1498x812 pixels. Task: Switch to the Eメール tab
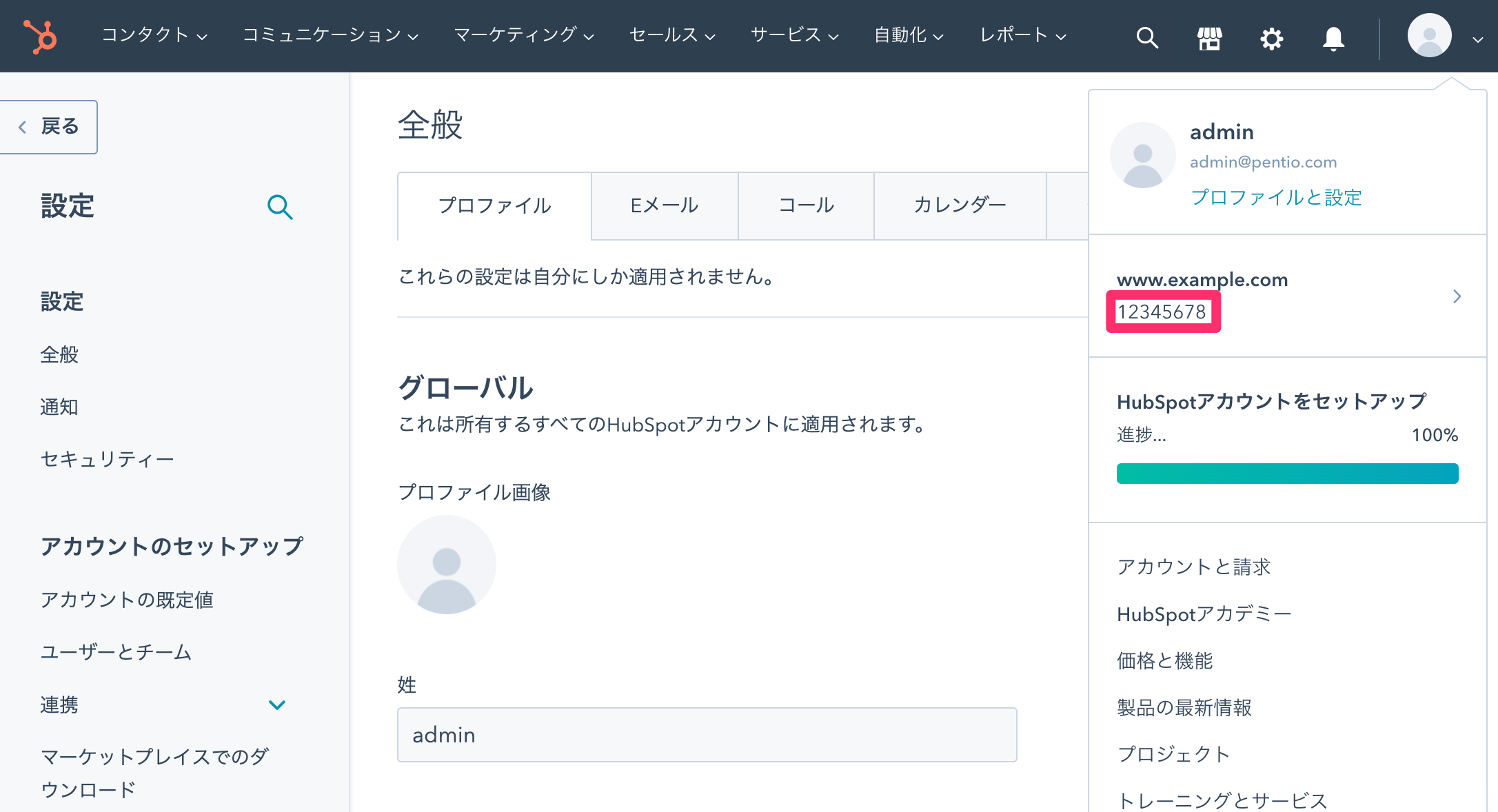pyautogui.click(x=665, y=205)
